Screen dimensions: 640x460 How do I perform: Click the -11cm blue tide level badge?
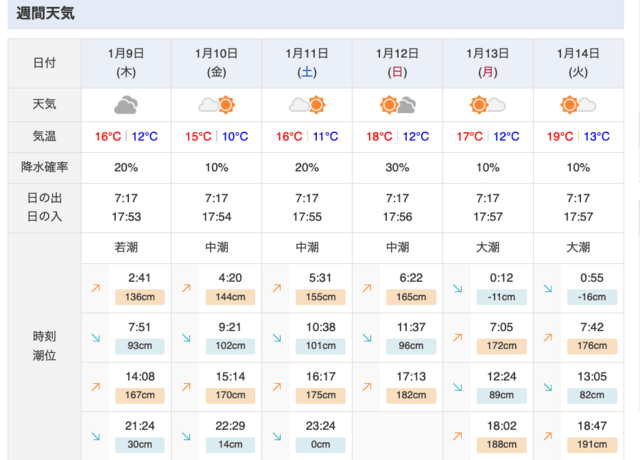pos(501,297)
